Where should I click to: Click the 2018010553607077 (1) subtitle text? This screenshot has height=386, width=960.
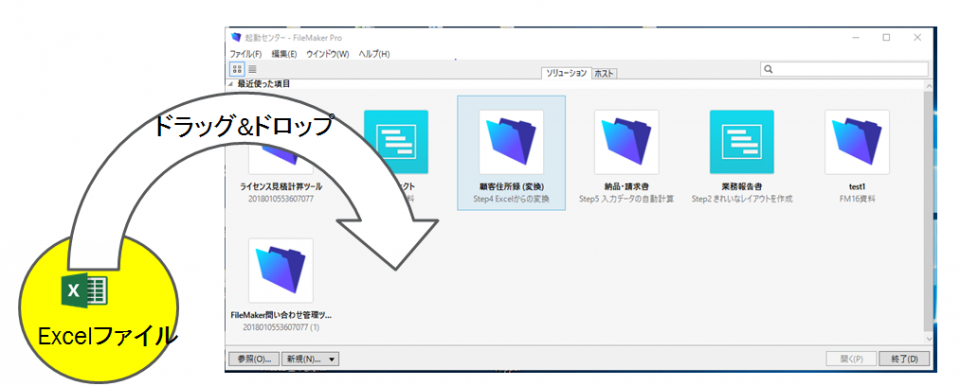[x=281, y=327]
